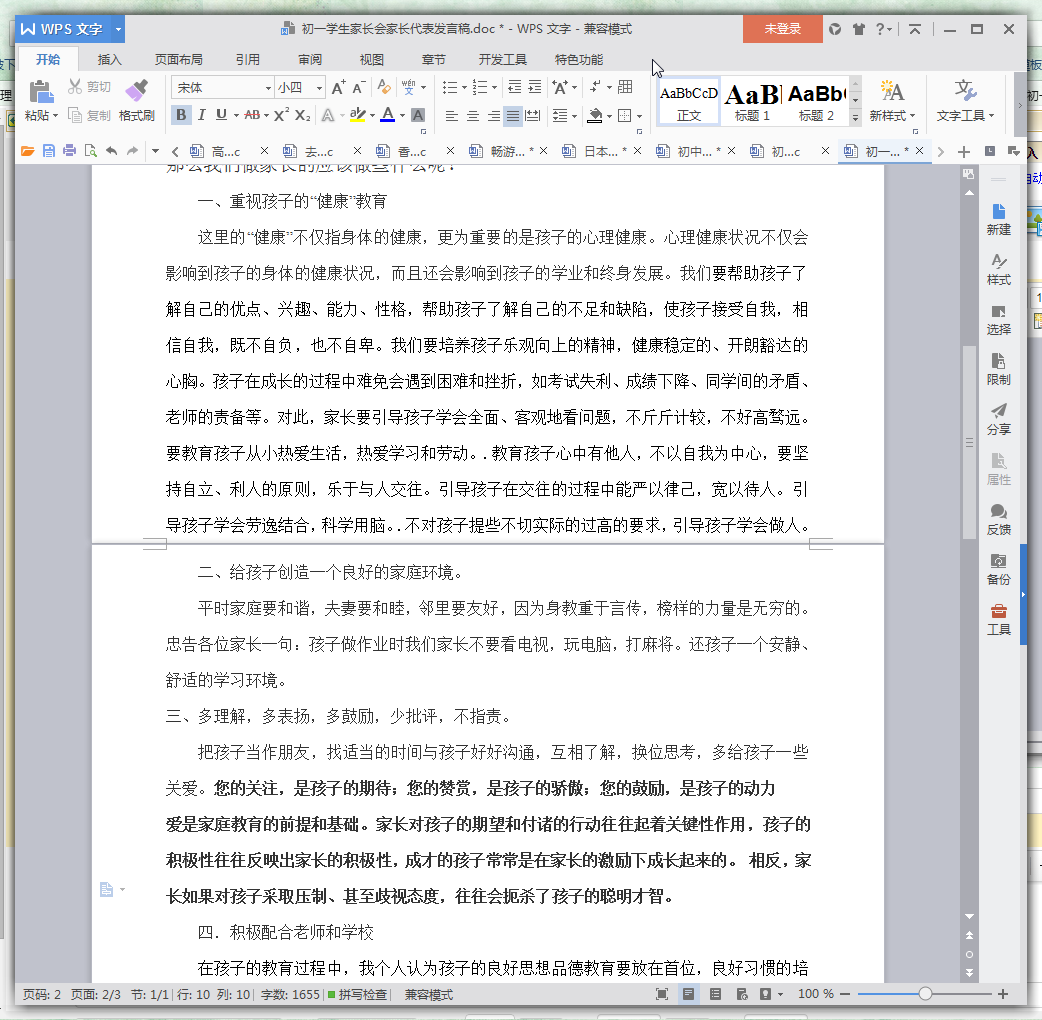This screenshot has height=1020, width=1042.
Task: Open the Select (选择) sidebar panel
Action: [998, 320]
